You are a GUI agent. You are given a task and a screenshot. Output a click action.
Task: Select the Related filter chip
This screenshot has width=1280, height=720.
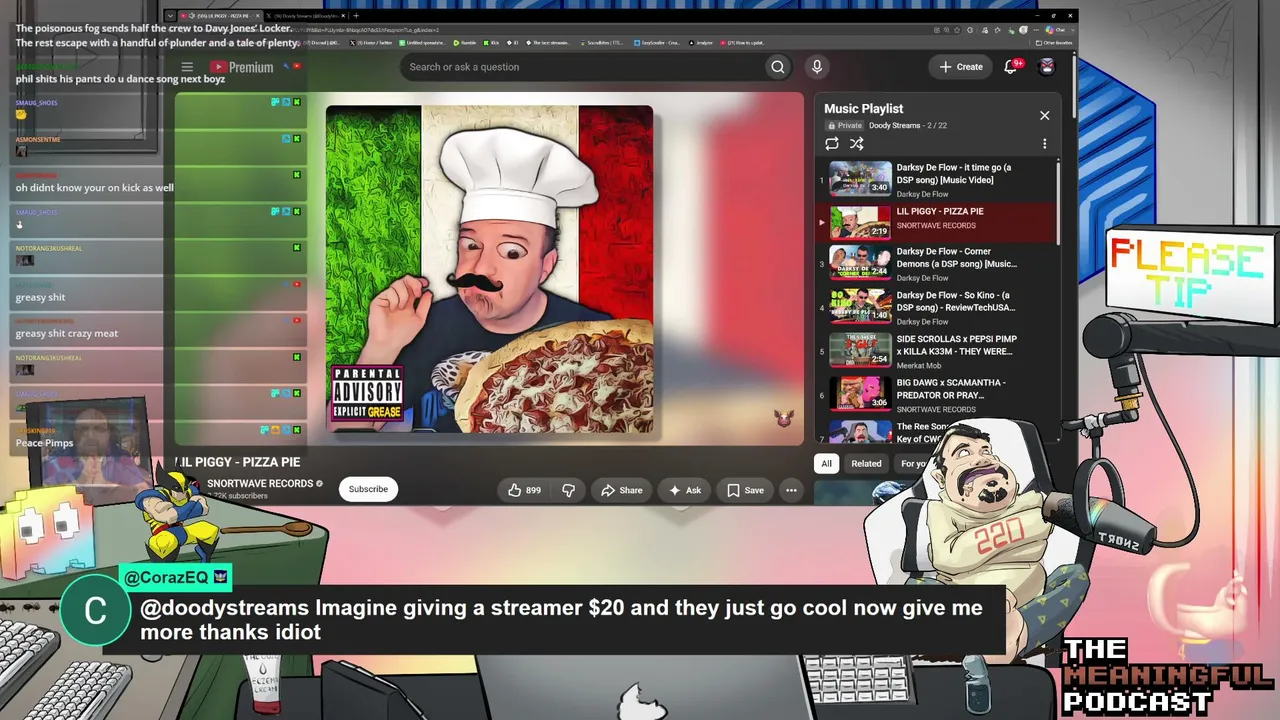point(866,464)
